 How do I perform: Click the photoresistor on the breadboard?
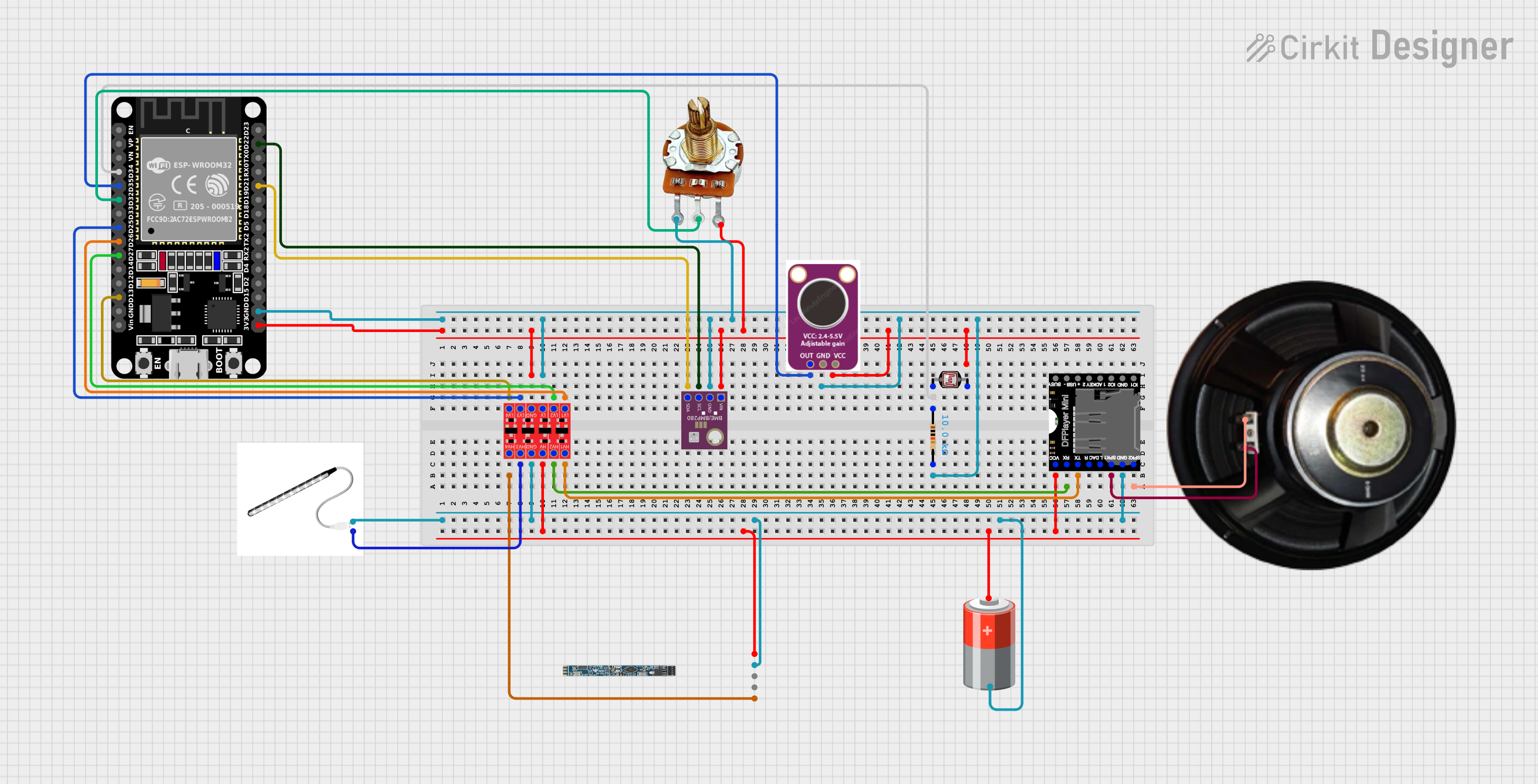(x=949, y=379)
